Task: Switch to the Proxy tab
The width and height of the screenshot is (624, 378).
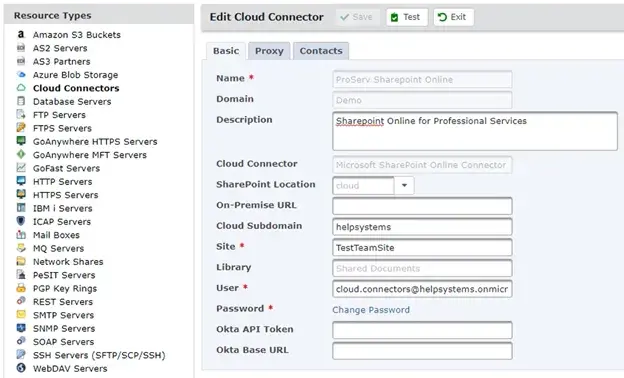Action: pyautogui.click(x=269, y=51)
